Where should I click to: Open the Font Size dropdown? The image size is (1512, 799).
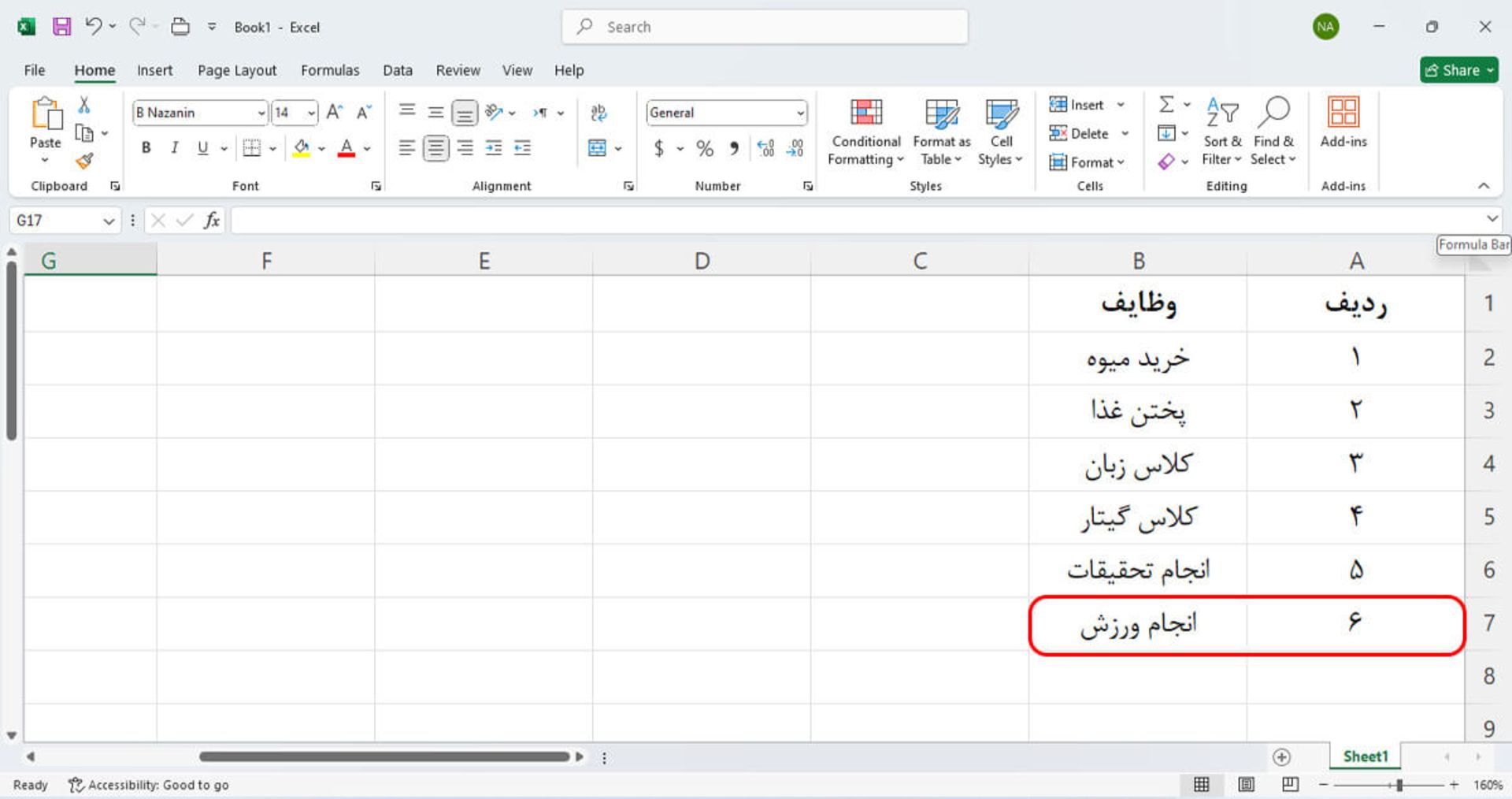tap(309, 113)
